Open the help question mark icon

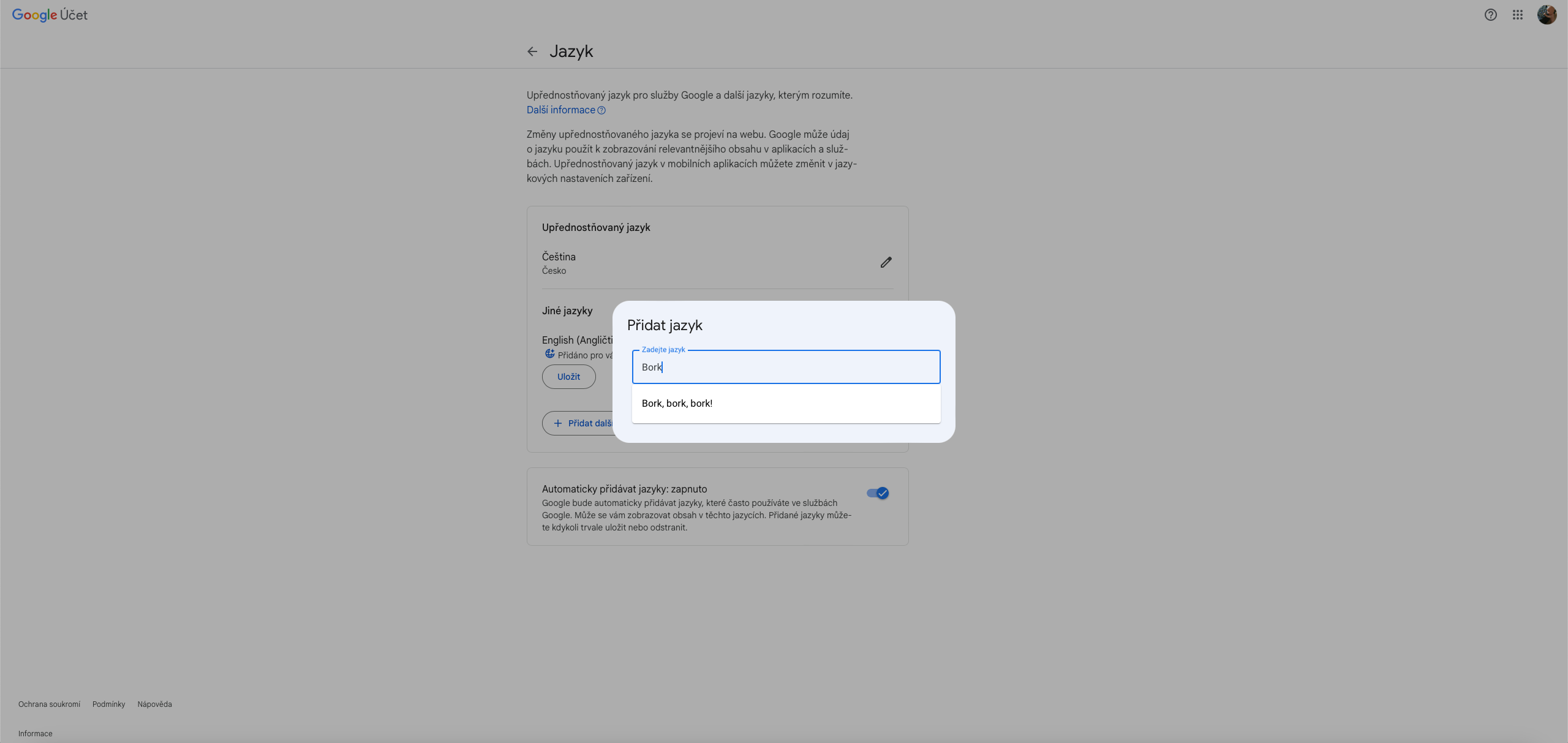tap(1490, 15)
